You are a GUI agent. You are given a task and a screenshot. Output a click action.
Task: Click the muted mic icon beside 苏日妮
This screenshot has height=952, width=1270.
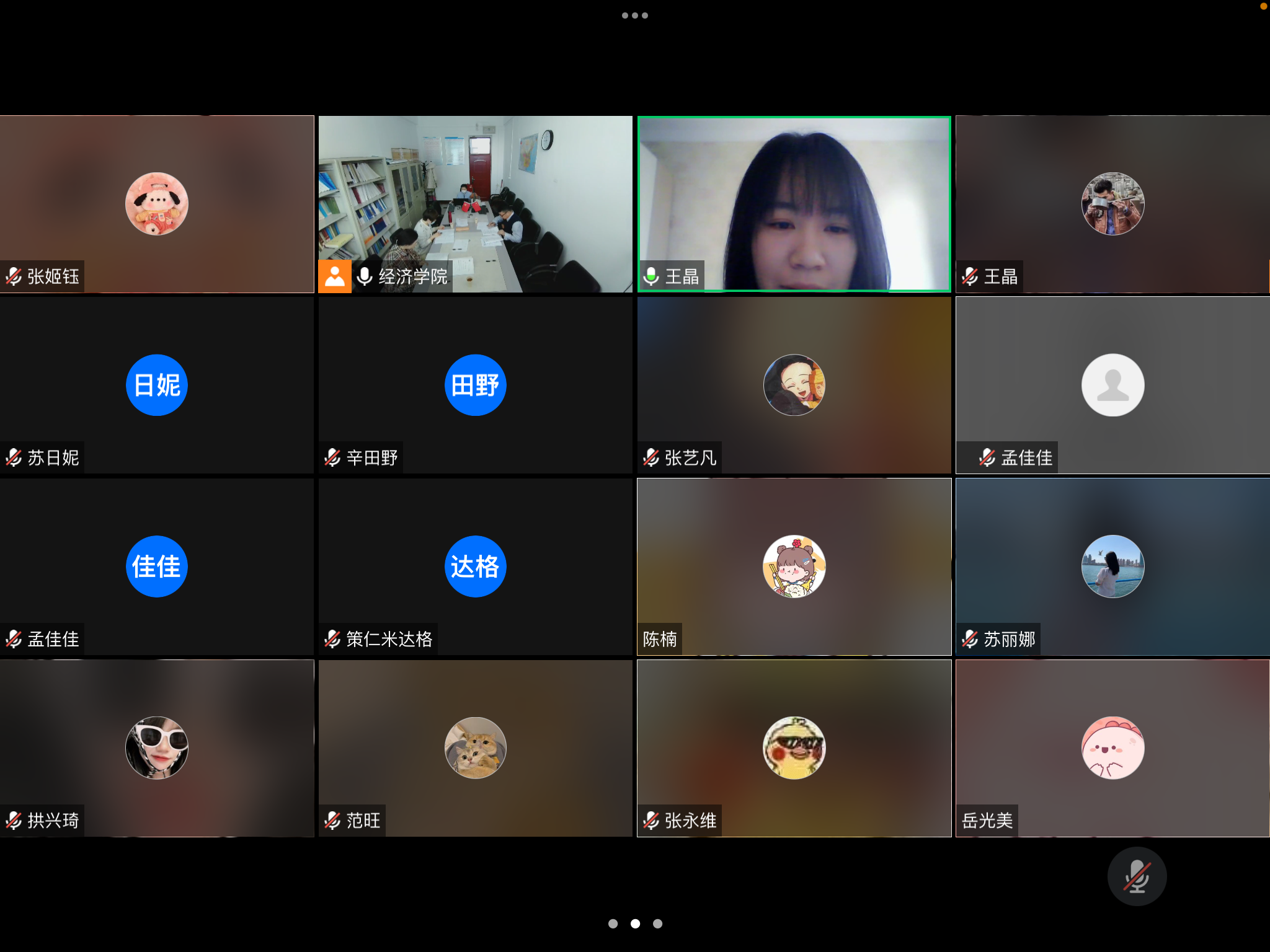click(14, 457)
